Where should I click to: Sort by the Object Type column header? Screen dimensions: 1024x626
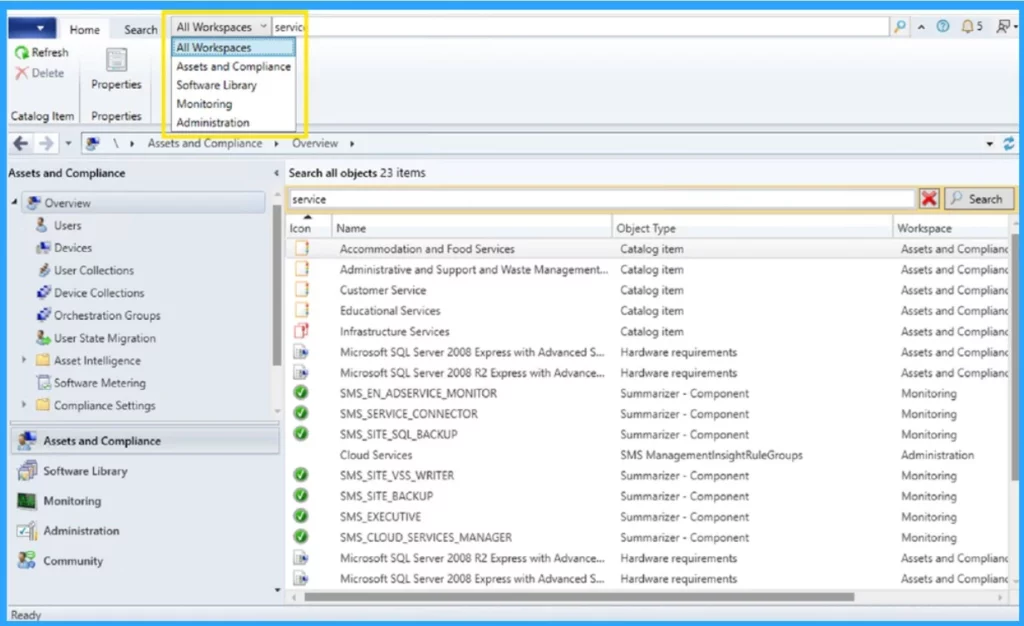pos(752,228)
